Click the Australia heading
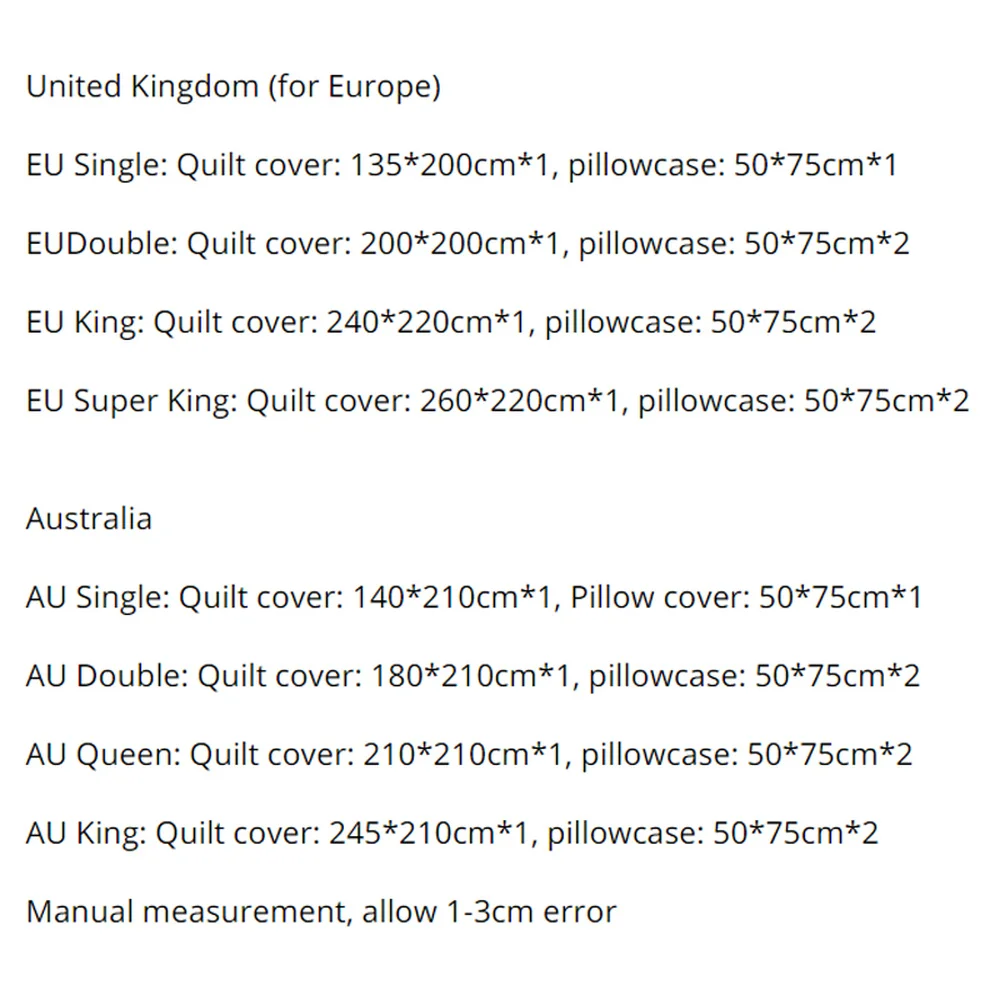Viewport: 1000px width, 1000px height. 89,519
